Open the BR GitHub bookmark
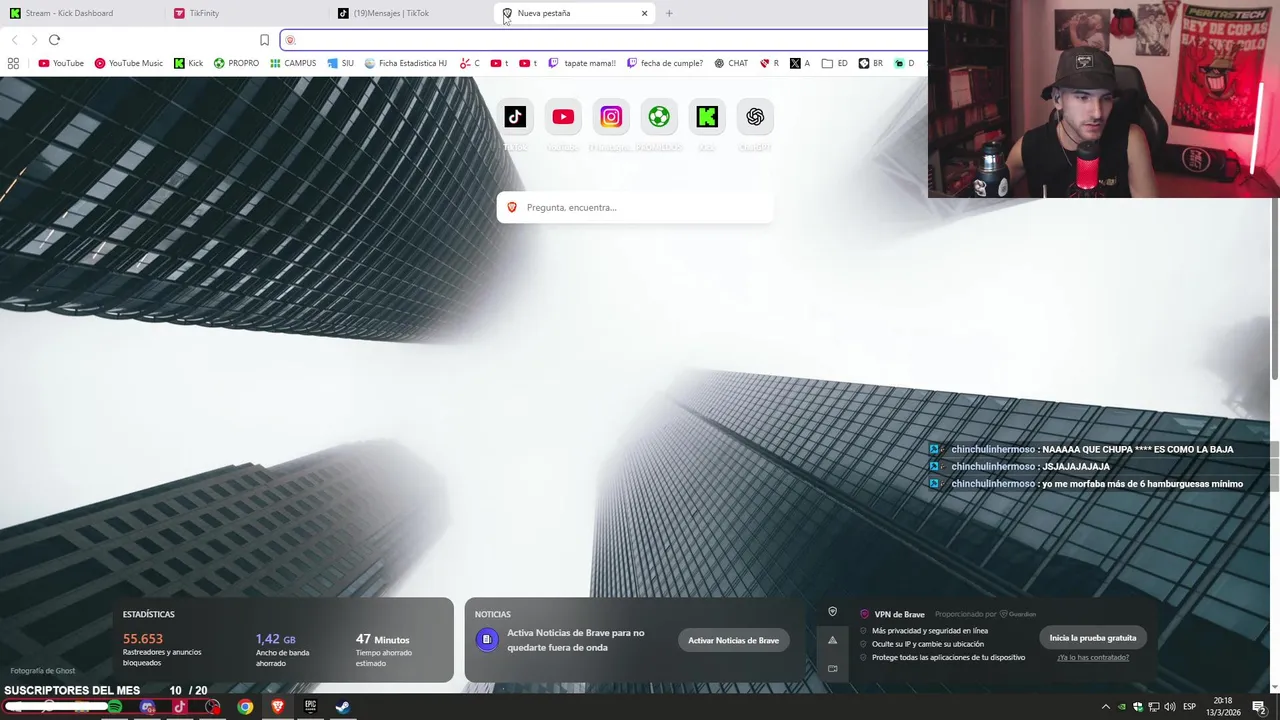Screen dimensions: 1280x720 (870, 63)
